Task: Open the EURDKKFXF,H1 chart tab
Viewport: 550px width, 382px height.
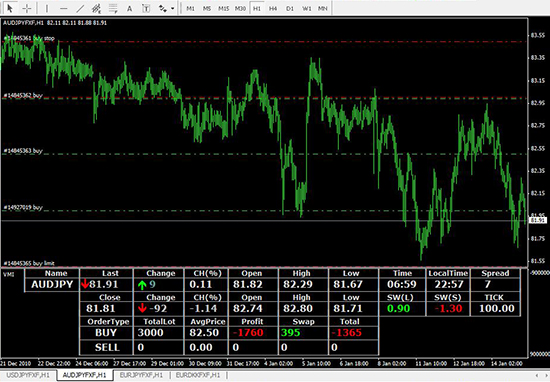Action: [x=198, y=375]
